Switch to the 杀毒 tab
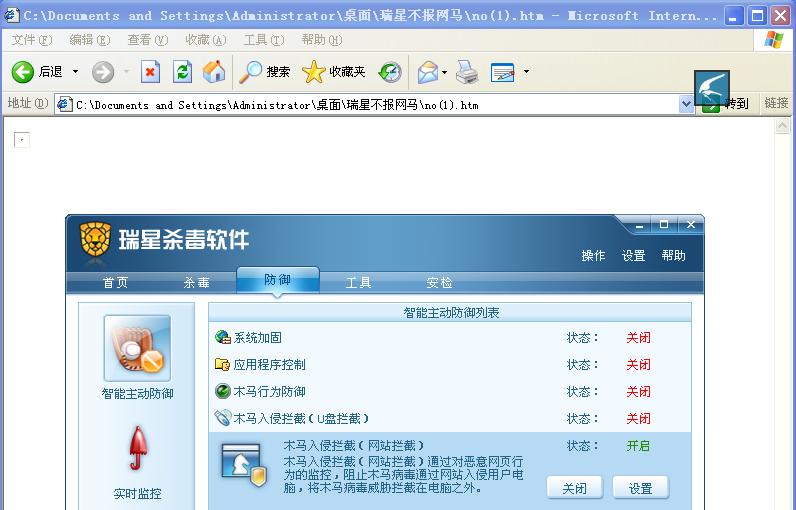Image resolution: width=796 pixels, height=510 pixels. [x=196, y=283]
